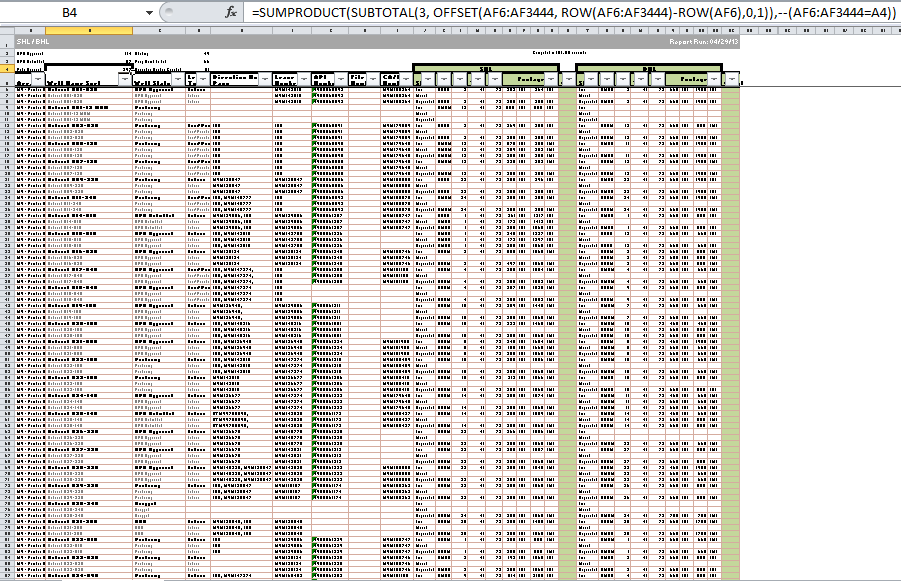Open the Footage filter under SHL group

click(551, 79)
